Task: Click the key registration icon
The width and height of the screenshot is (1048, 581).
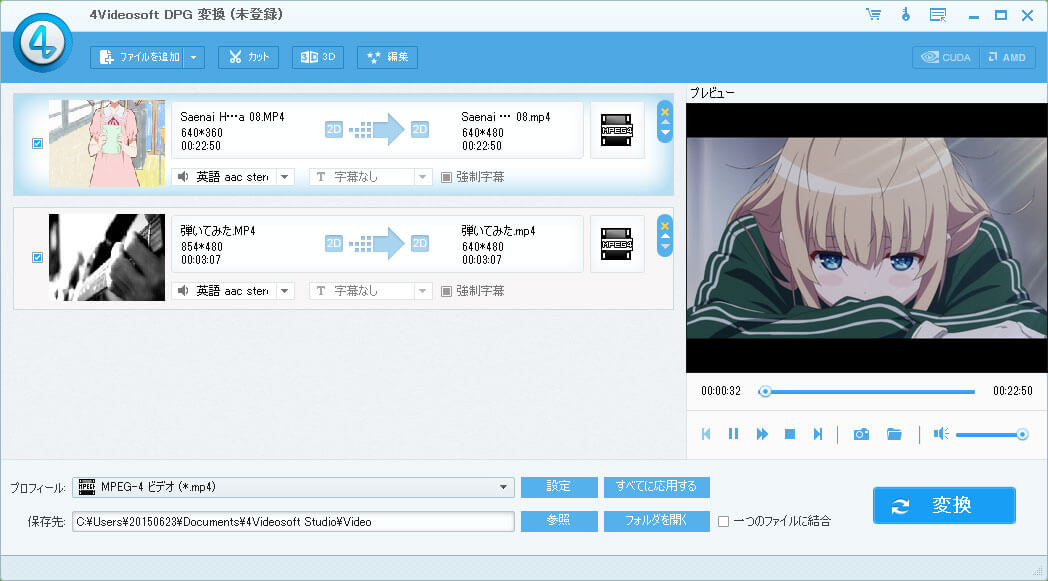Action: (906, 15)
